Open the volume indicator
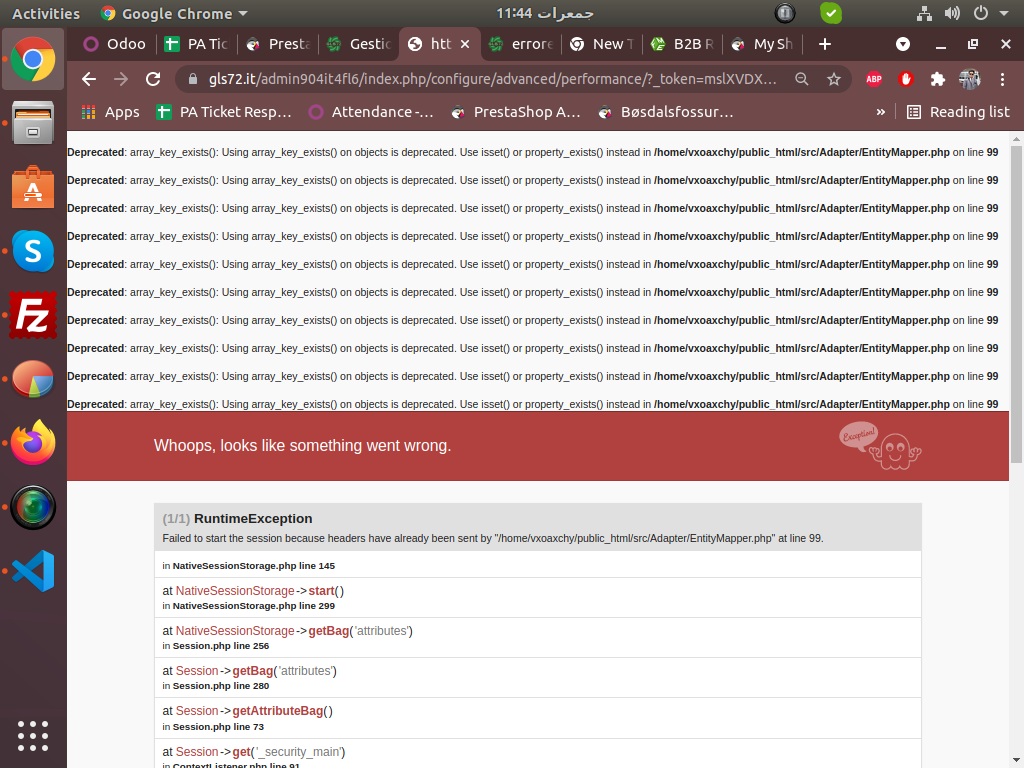 coord(952,13)
